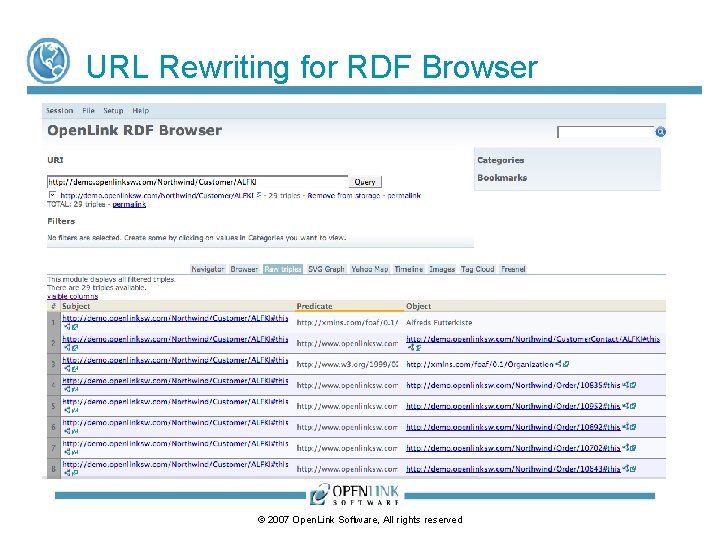The height and width of the screenshot is (540, 720).
Task: Click the external-link icon after the row 4 Order object
Action: point(633,385)
